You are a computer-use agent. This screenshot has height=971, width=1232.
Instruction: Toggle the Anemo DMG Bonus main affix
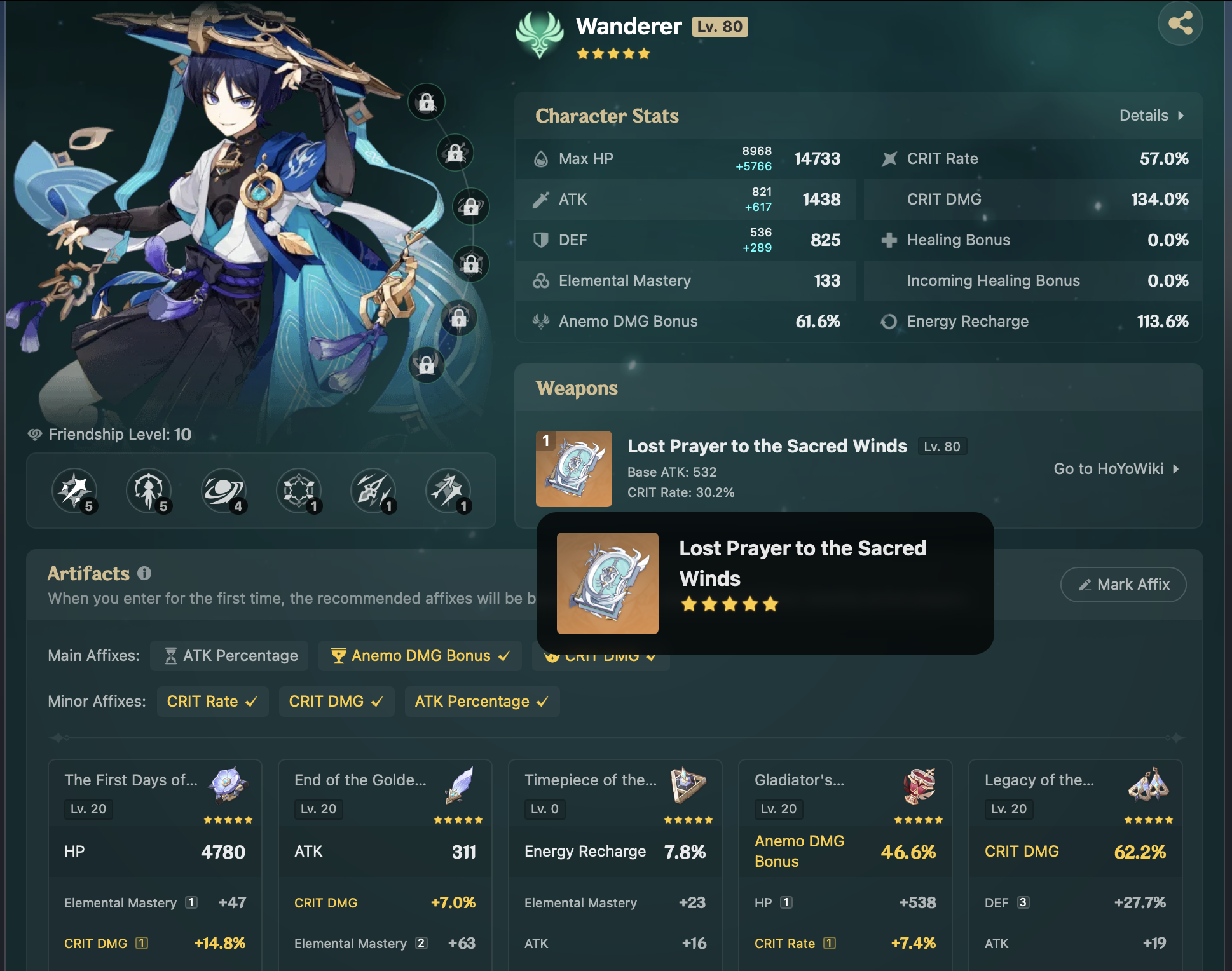pos(420,656)
